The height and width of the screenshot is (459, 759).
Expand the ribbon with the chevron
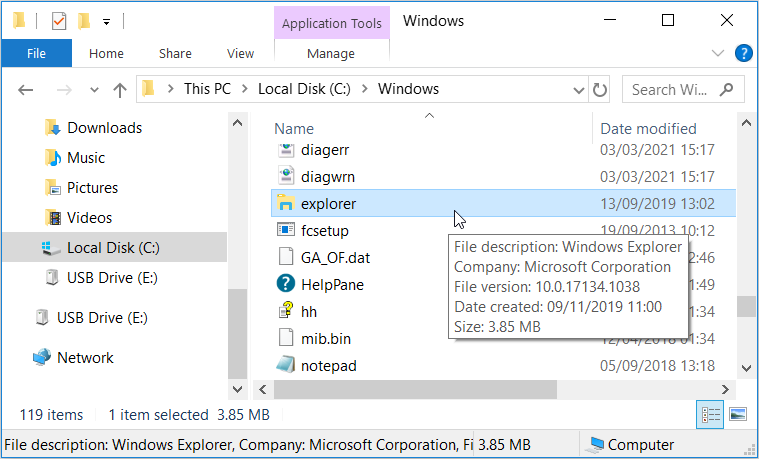click(717, 53)
